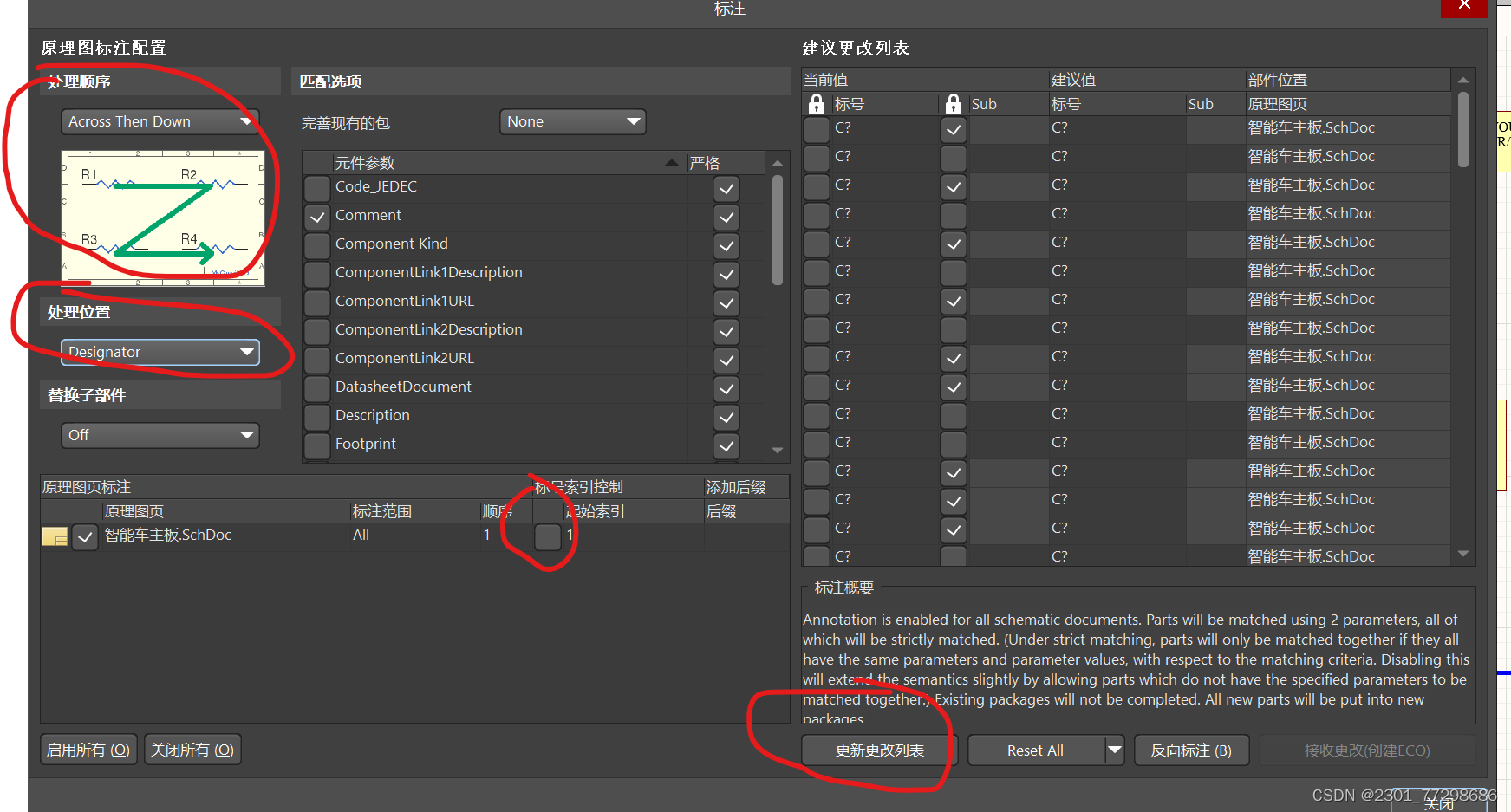This screenshot has width=1511, height=812.
Task: Select the Footprint parameter row text
Action: [x=366, y=444]
